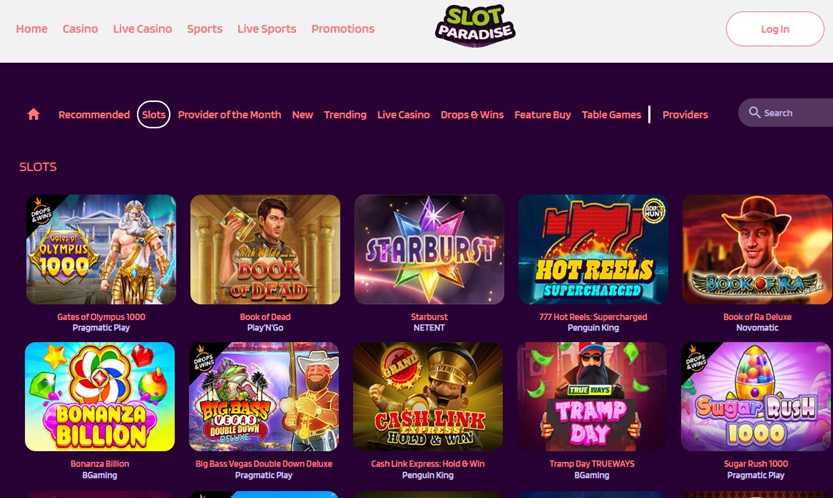Go to Promotions in top menu

tap(343, 29)
